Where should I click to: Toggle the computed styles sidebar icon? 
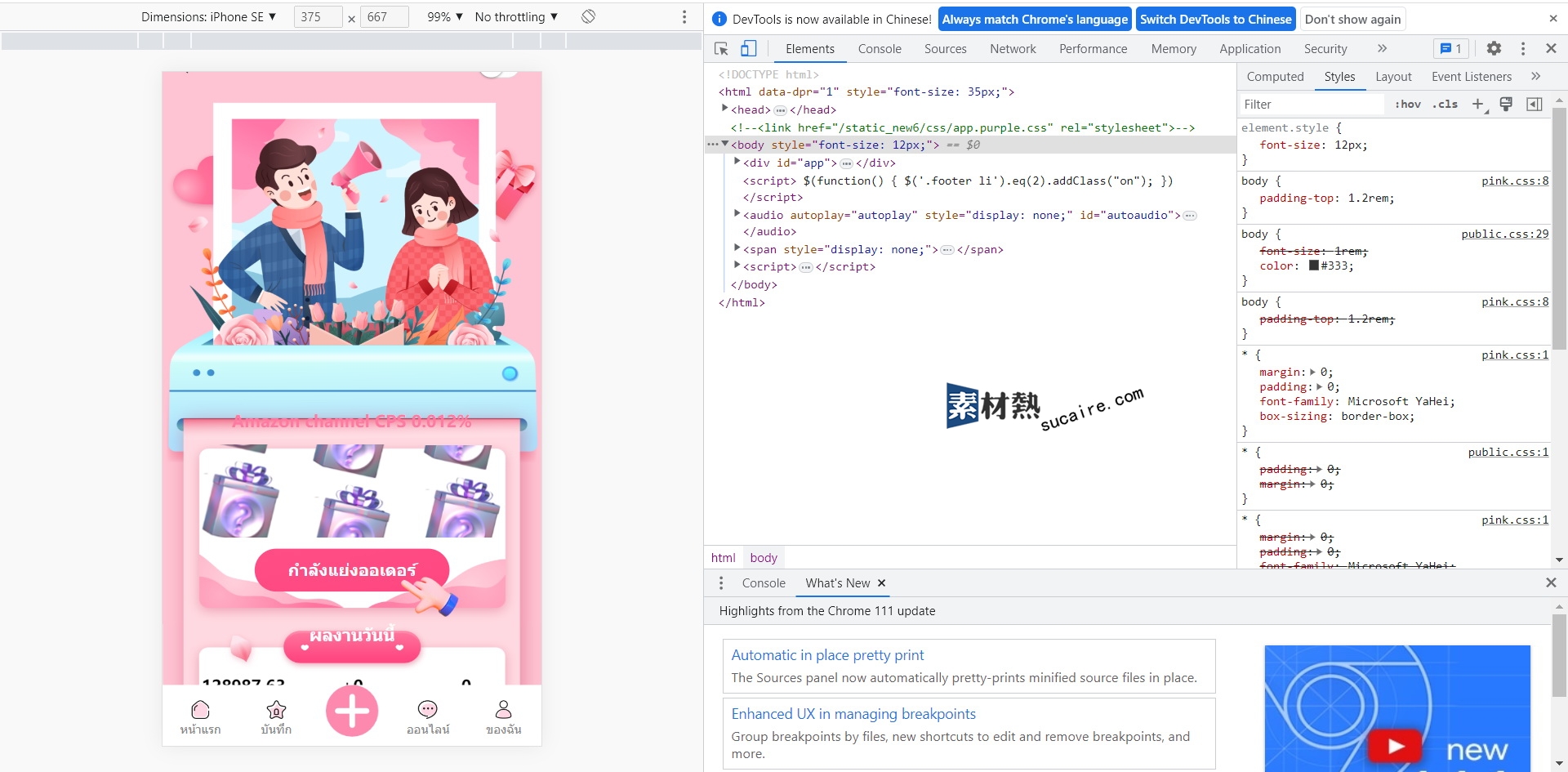(x=1535, y=104)
